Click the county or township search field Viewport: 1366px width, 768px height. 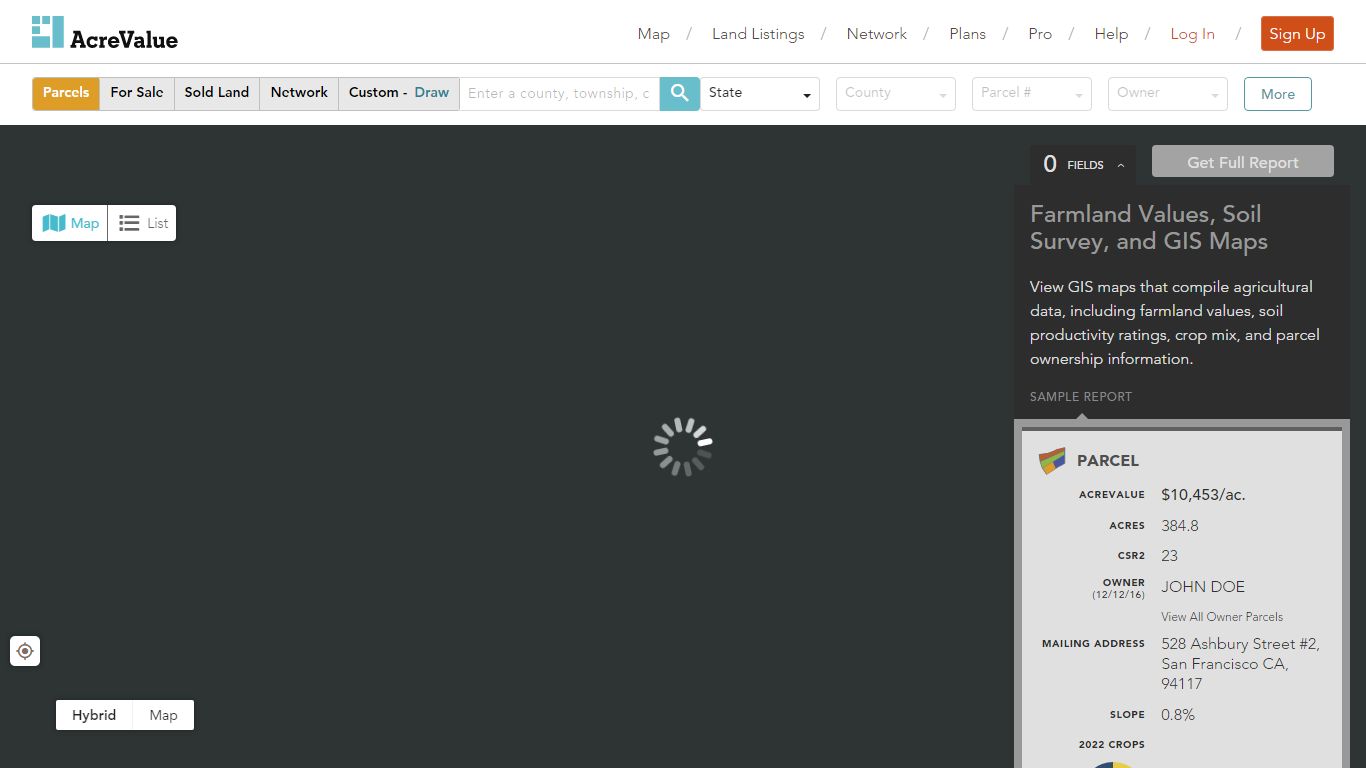point(559,93)
